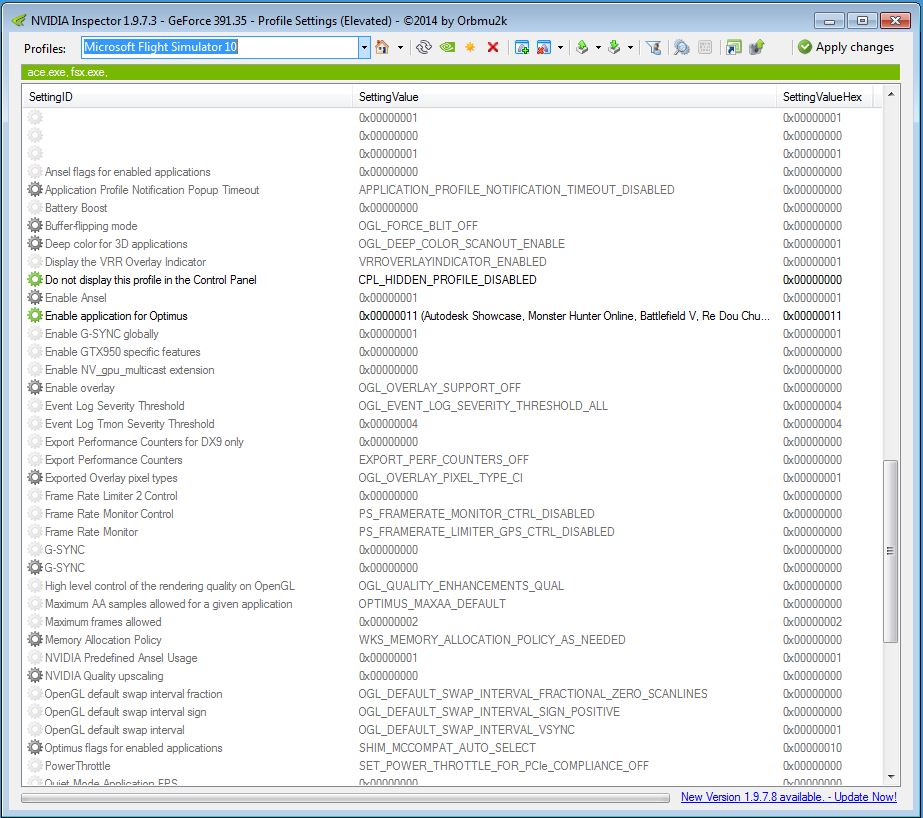
Task: Import profiles with the green down-arrow icon
Action: 614,47
